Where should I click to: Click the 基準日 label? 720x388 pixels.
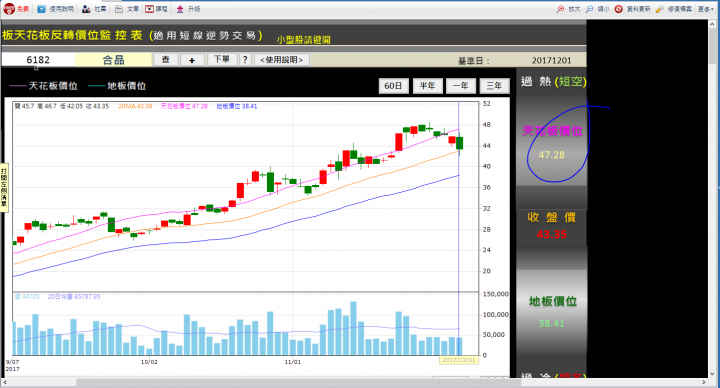pos(474,61)
